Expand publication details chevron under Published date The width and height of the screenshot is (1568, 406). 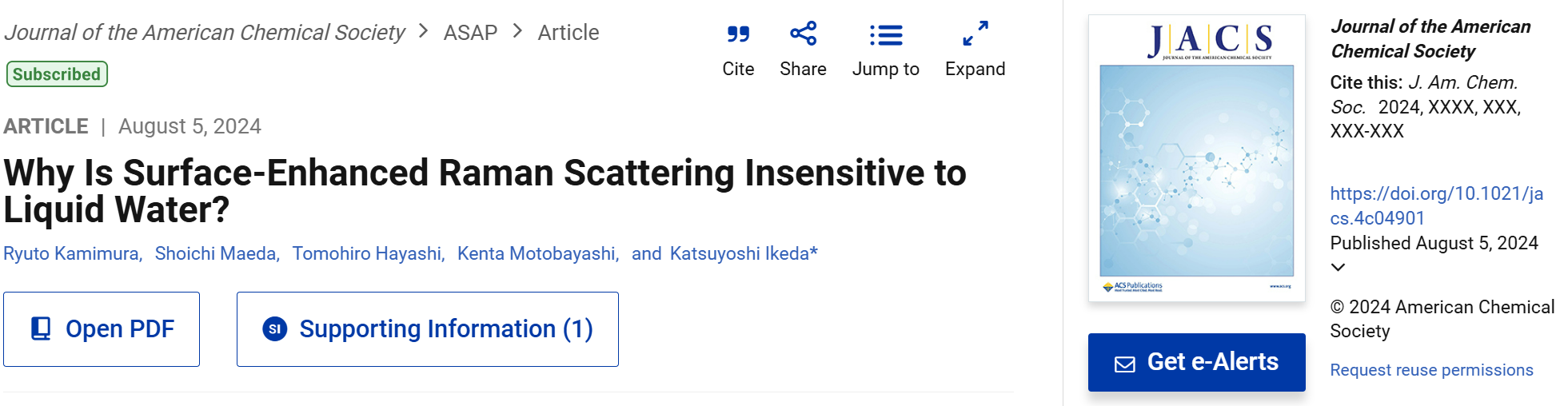1338,267
